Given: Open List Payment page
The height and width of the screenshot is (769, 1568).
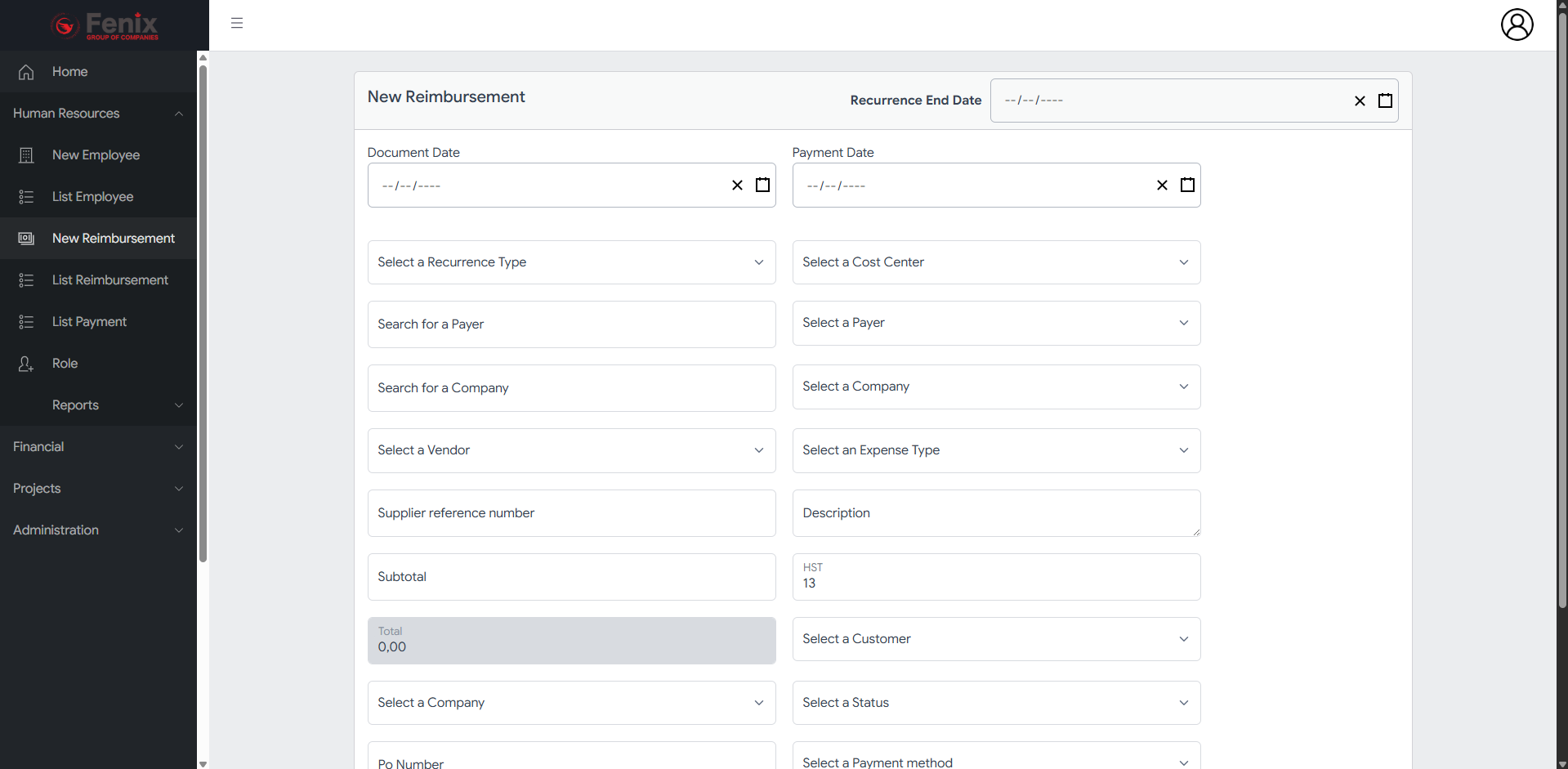Looking at the screenshot, I should coord(98,322).
